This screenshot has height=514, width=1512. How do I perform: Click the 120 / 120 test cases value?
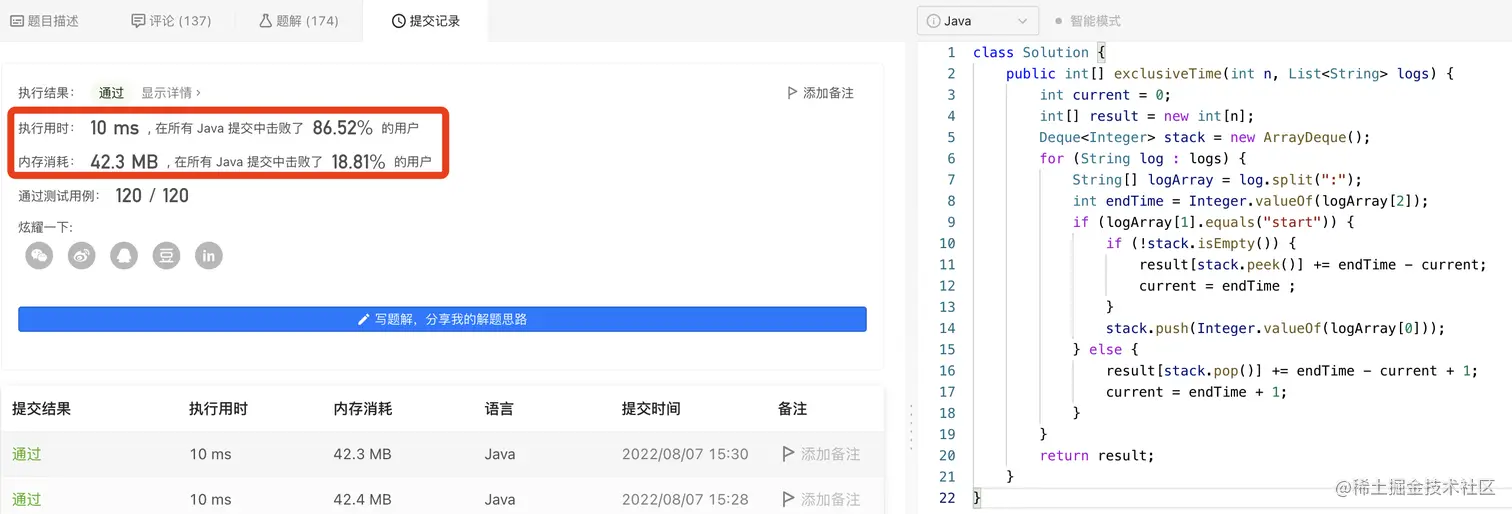coord(152,195)
